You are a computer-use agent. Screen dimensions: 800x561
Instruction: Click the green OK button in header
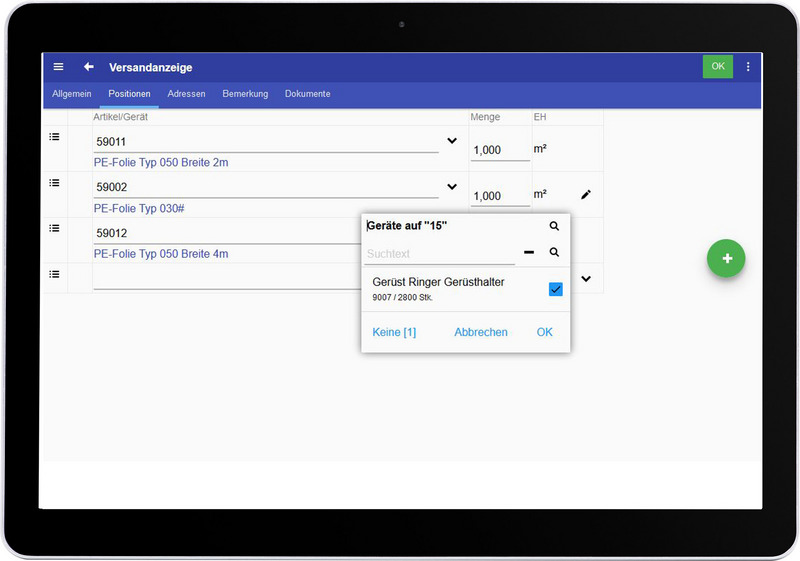717,67
